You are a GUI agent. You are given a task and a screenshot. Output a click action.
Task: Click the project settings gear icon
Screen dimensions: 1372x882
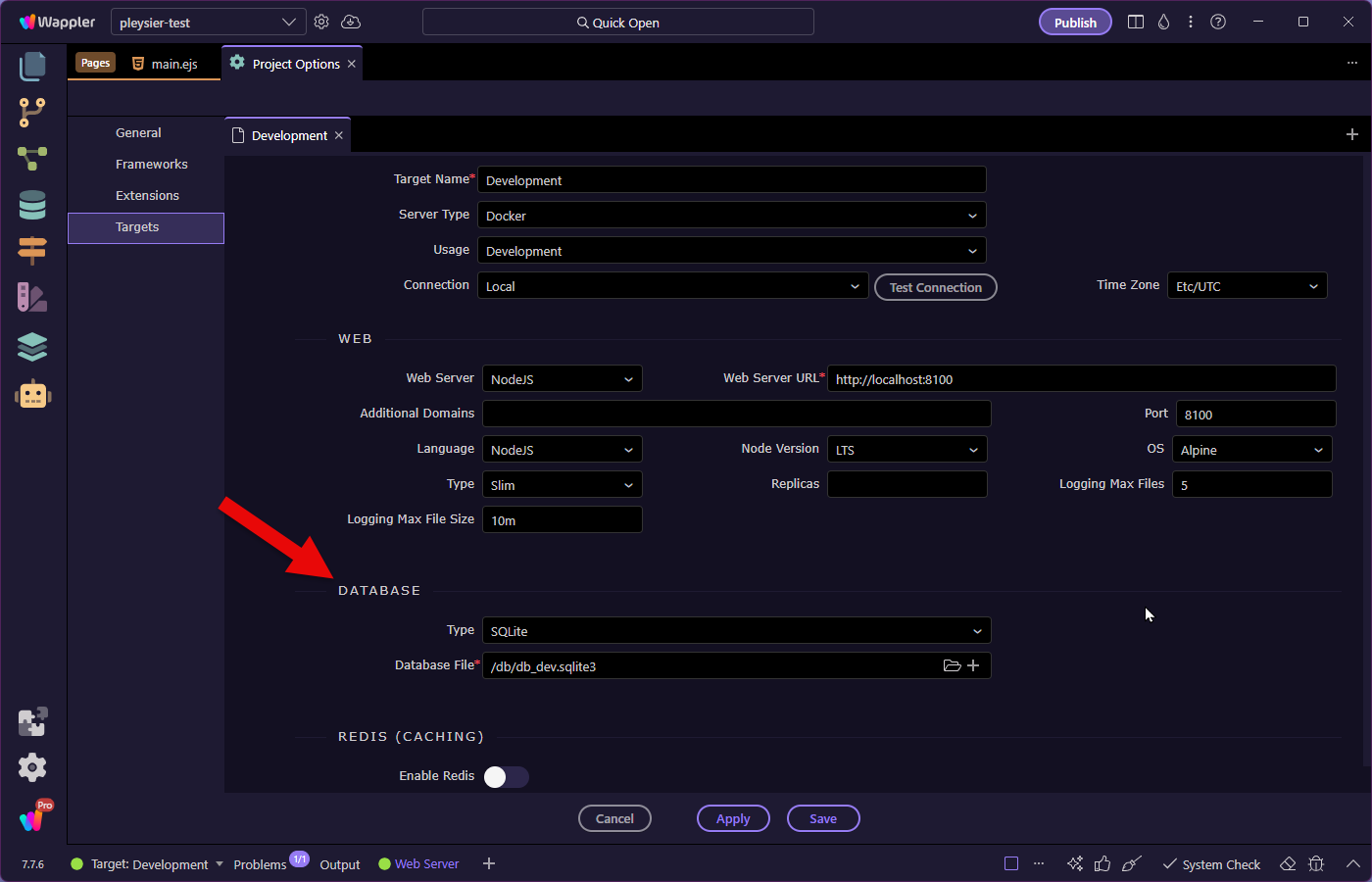[321, 22]
